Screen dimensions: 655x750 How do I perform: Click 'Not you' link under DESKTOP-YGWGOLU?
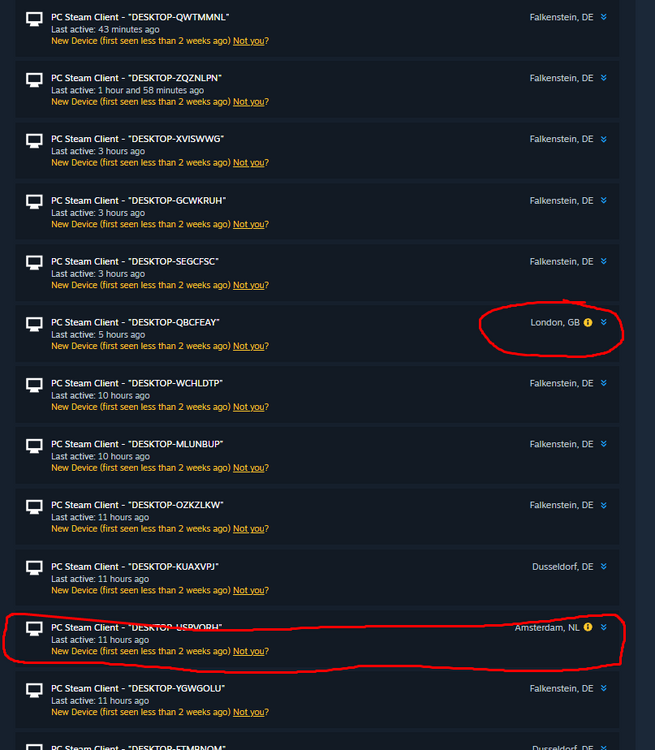[x=249, y=712]
